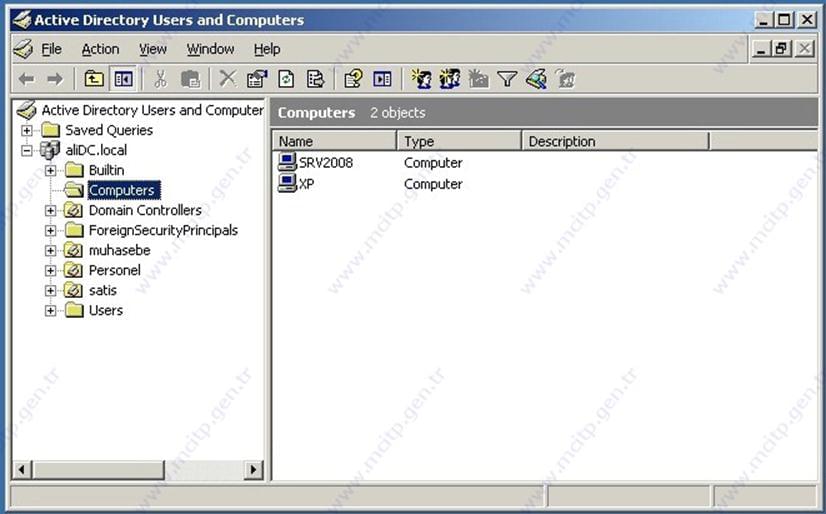
Task: Click the title bar application icon
Action: pyautogui.click(x=22, y=20)
